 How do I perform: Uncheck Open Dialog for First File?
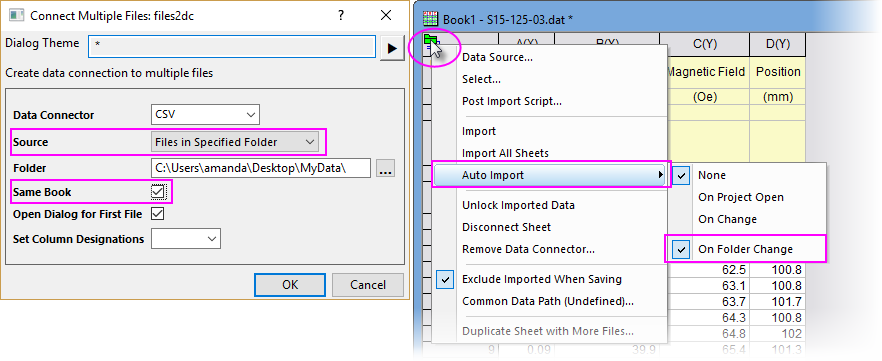(x=158, y=214)
